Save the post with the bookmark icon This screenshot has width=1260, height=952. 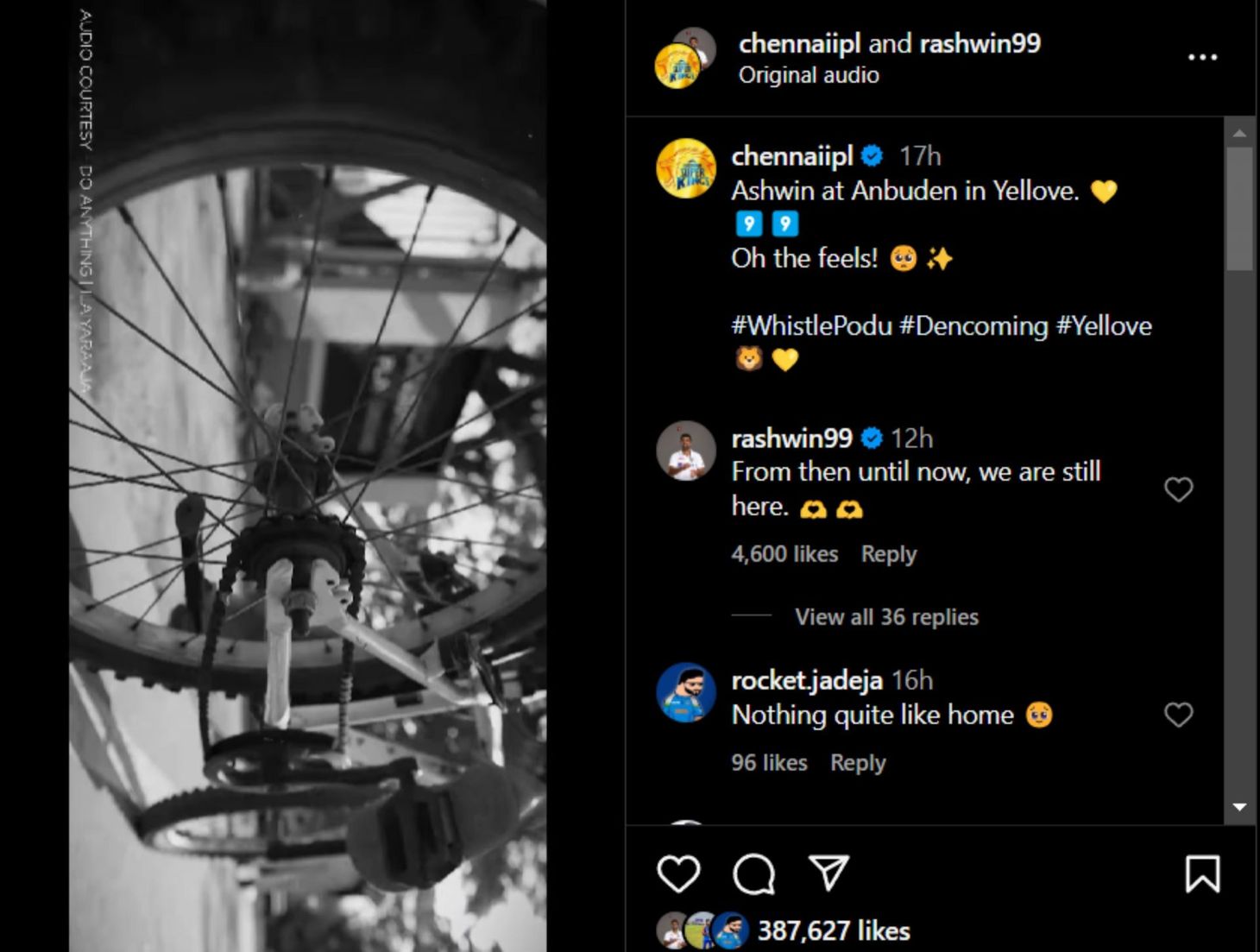pyautogui.click(x=1202, y=873)
